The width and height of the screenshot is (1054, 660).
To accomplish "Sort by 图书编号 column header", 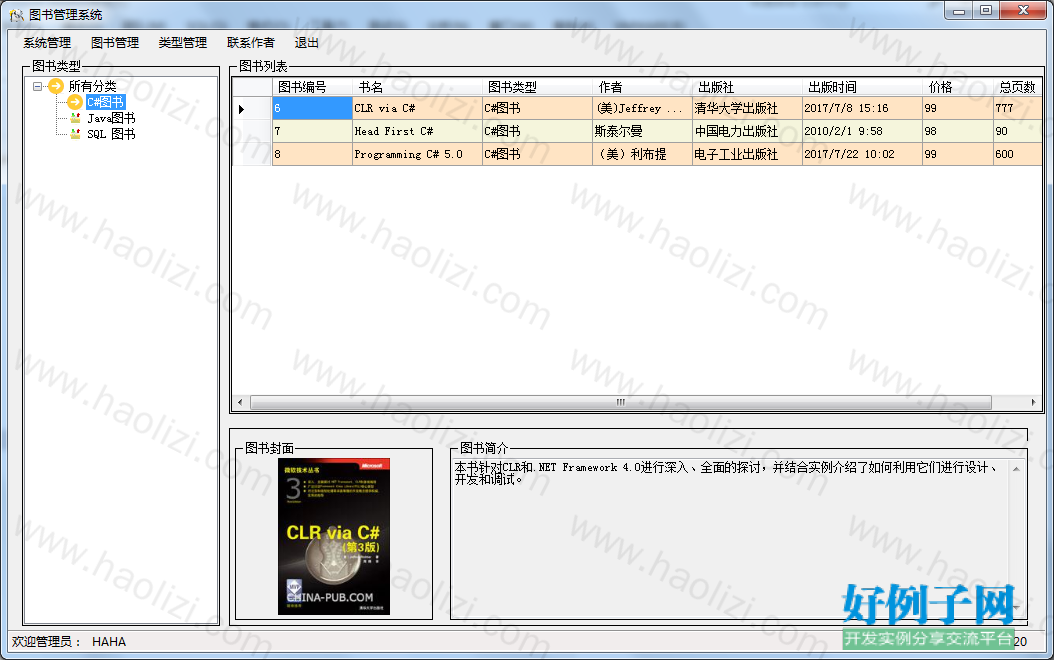I will pyautogui.click(x=313, y=87).
